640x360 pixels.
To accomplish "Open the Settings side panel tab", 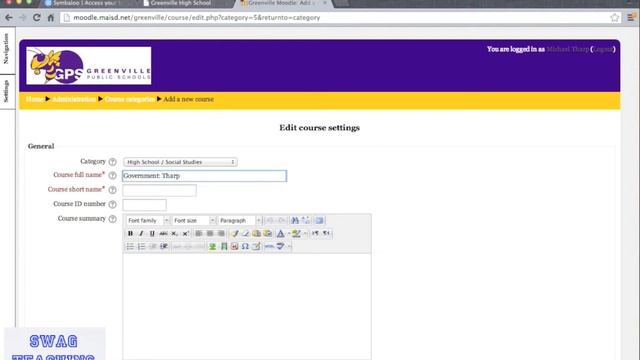I will (x=7, y=91).
